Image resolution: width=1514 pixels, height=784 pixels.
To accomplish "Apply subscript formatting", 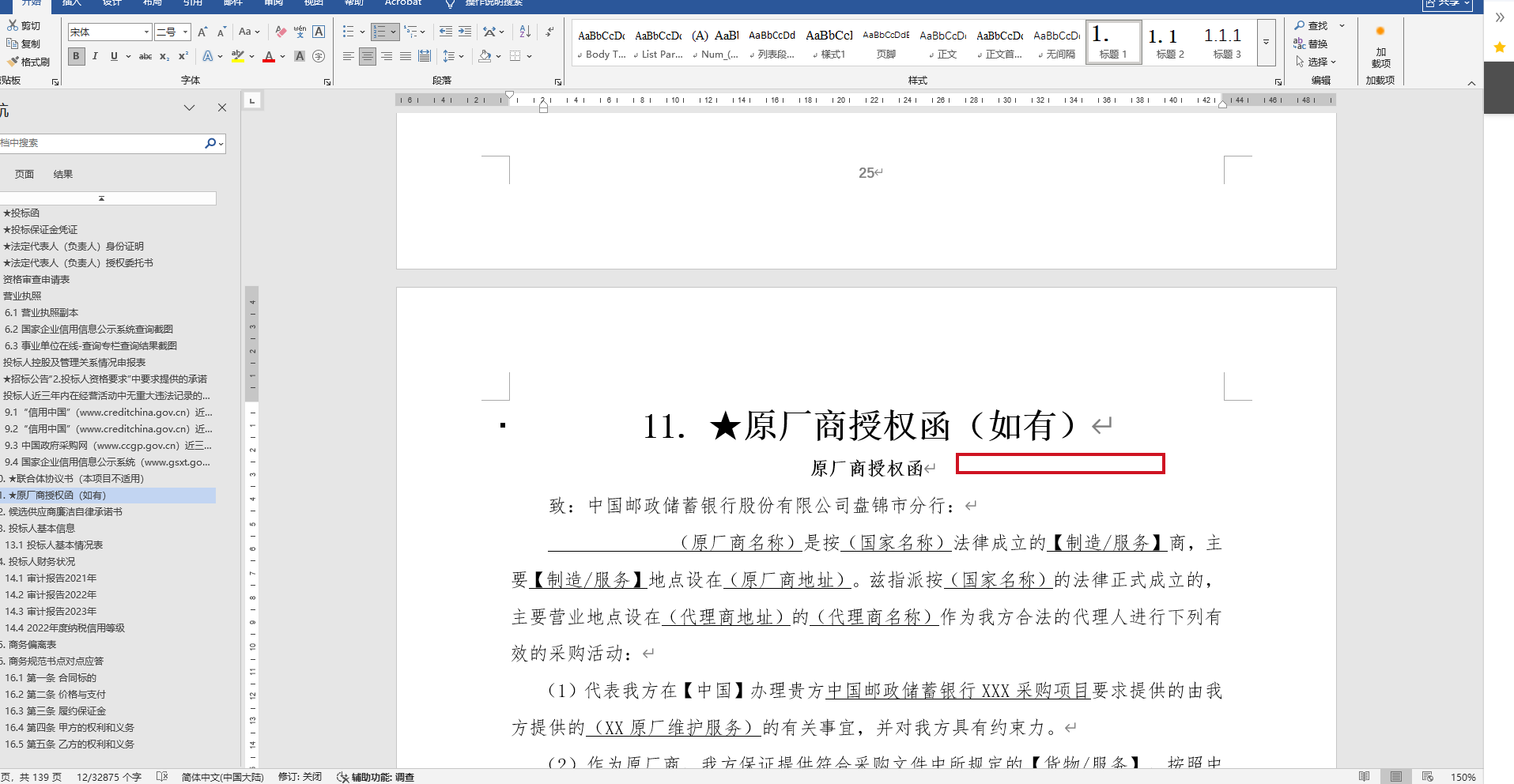I will (x=164, y=56).
